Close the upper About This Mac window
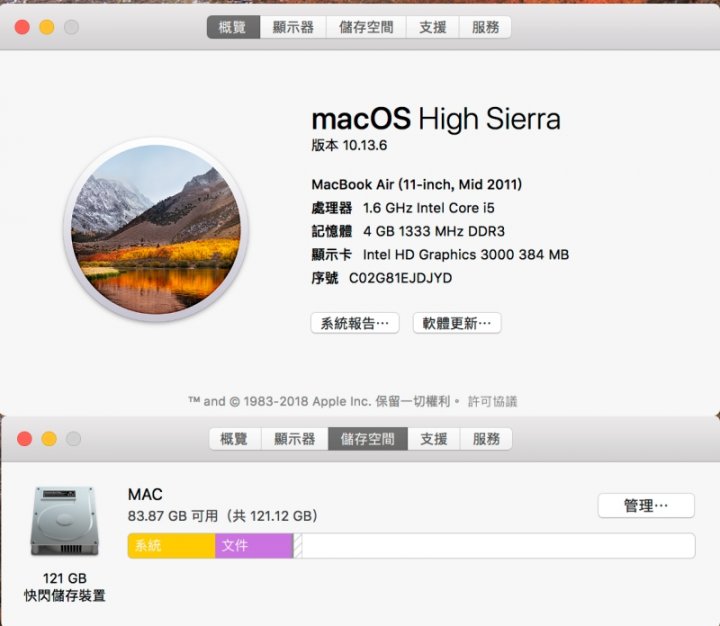Viewport: 720px width, 626px height. pos(22,27)
